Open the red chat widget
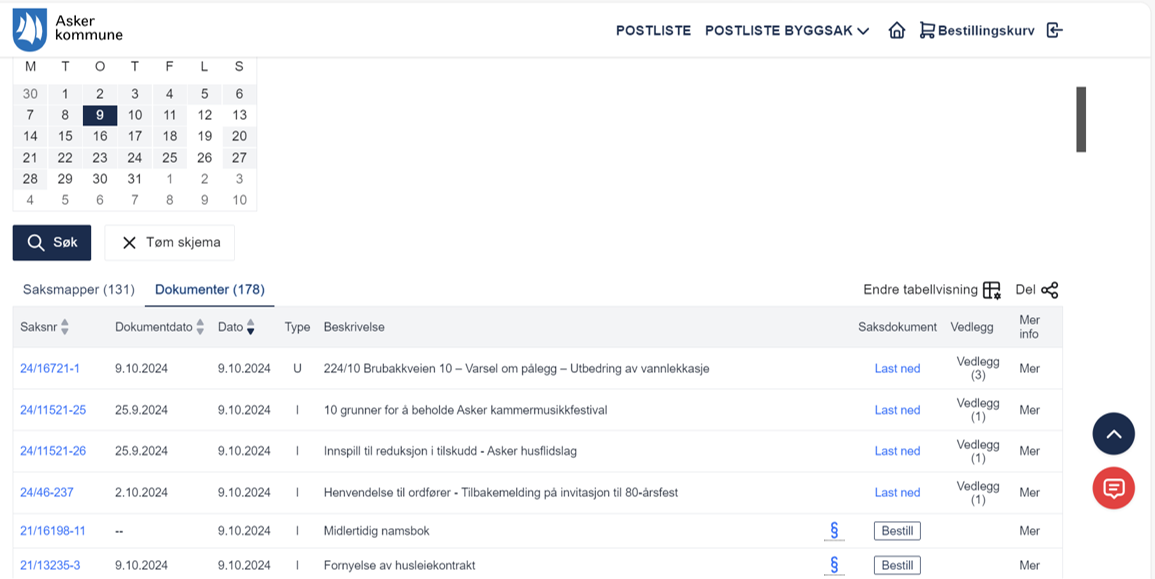 (1113, 488)
